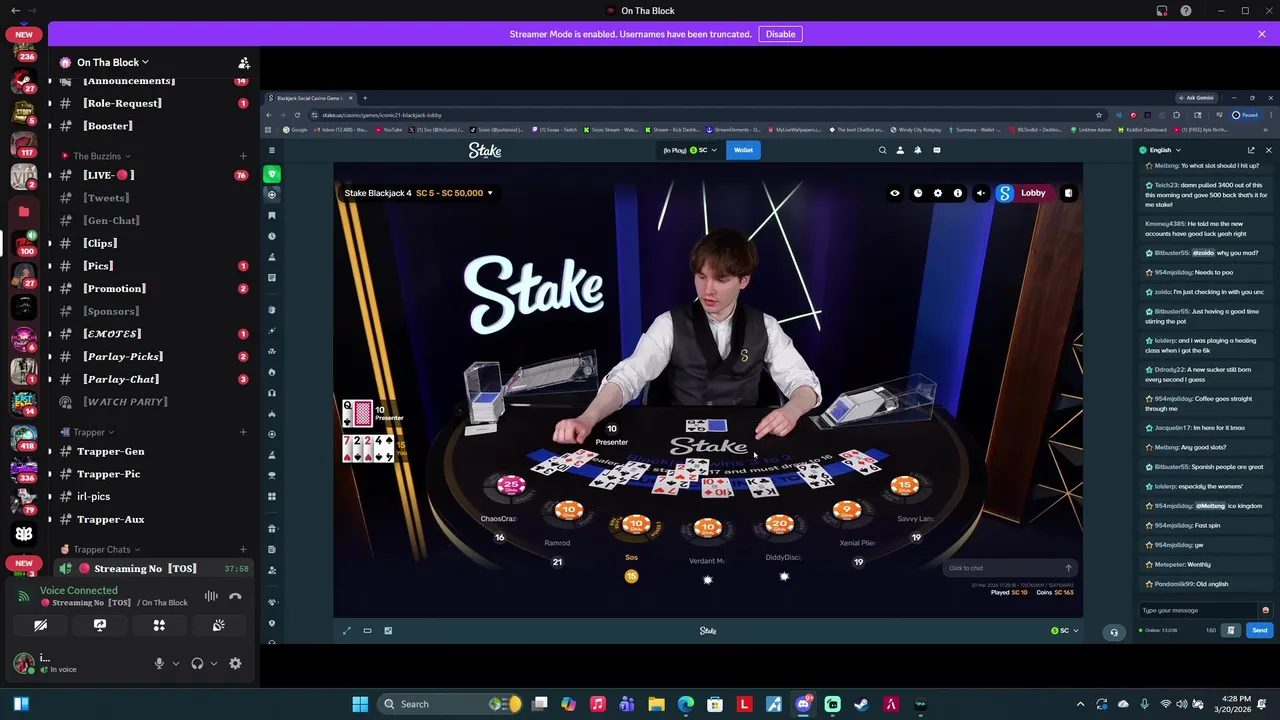Screen dimensions: 1280x720
Task: Mute the Discord microphone
Action: (158, 663)
